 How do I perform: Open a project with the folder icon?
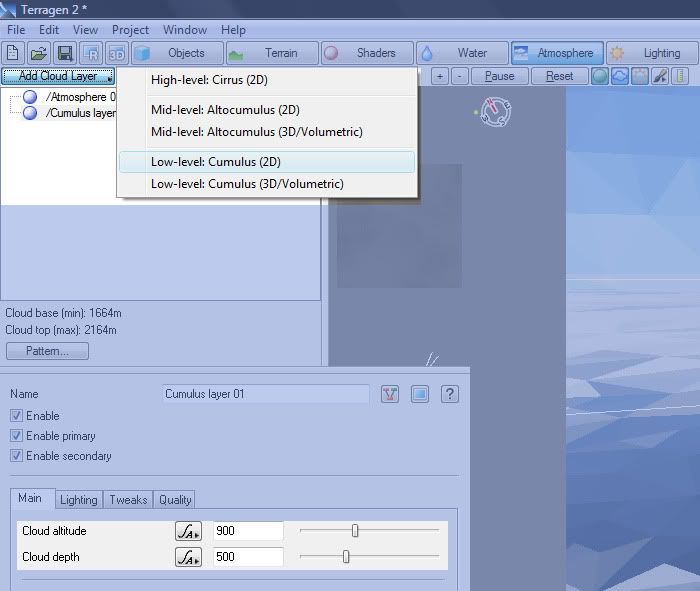tap(39, 53)
